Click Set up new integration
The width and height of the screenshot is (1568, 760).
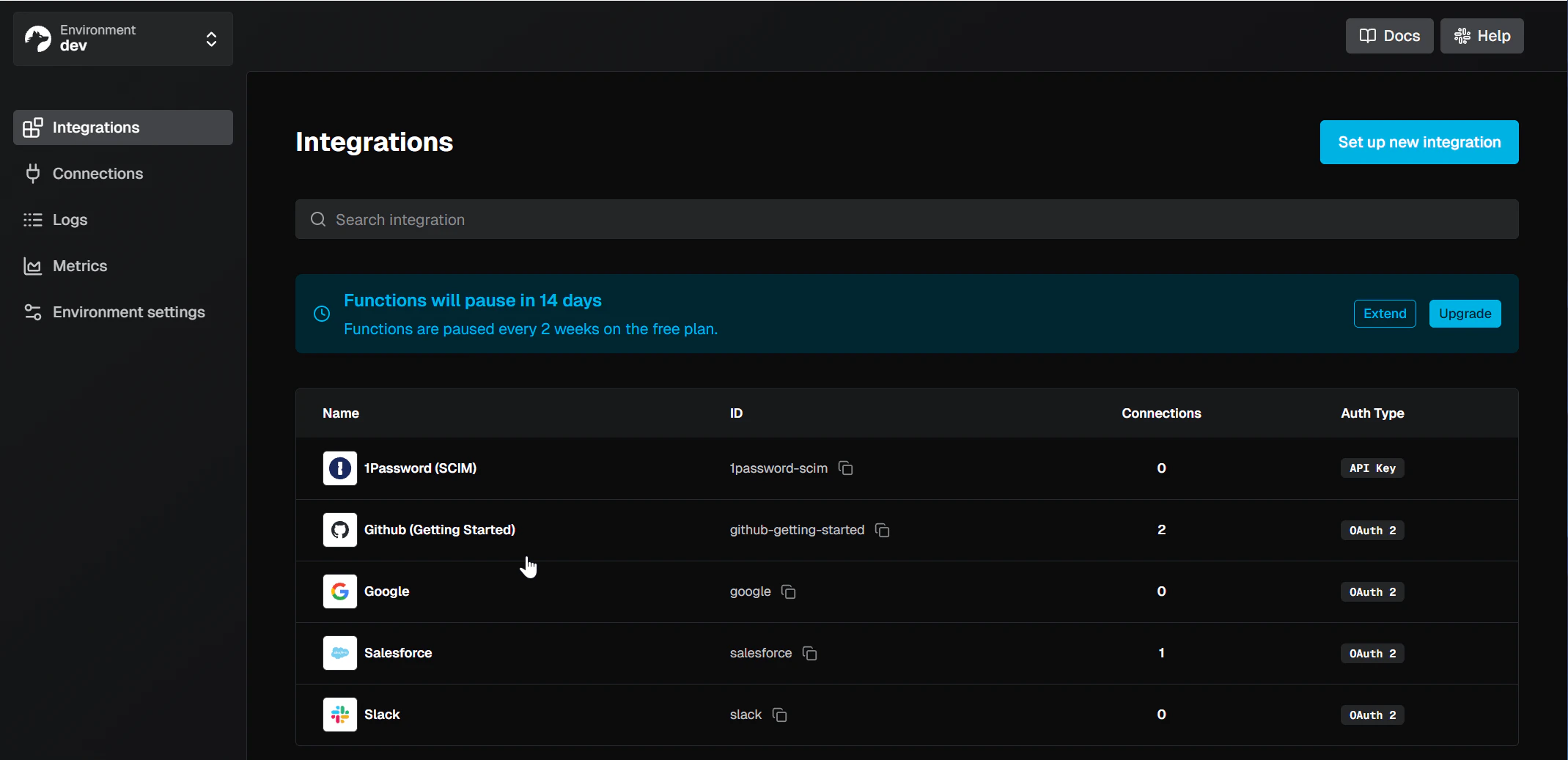coord(1419,142)
